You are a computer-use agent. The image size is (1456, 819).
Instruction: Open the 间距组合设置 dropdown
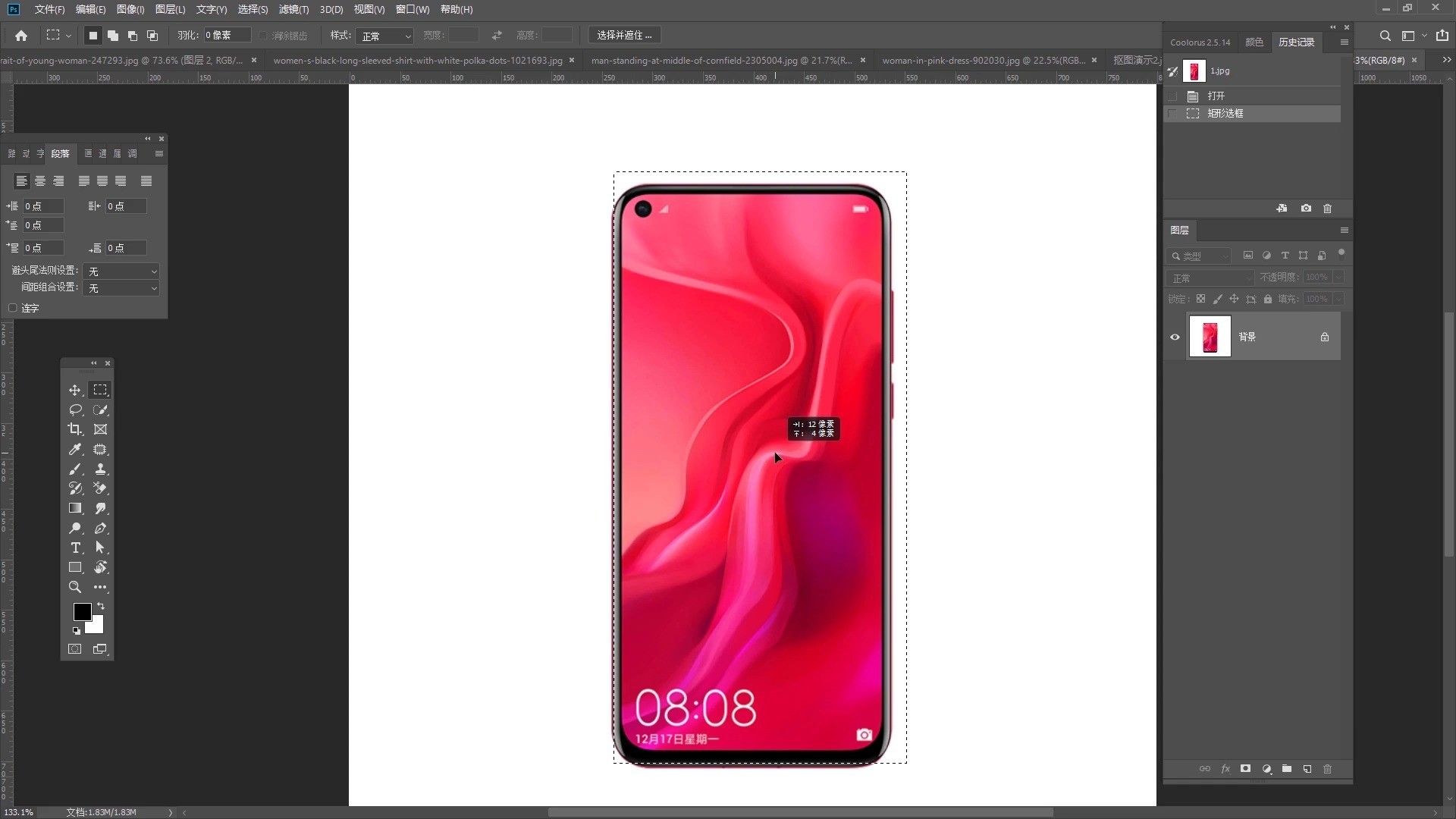pos(122,288)
